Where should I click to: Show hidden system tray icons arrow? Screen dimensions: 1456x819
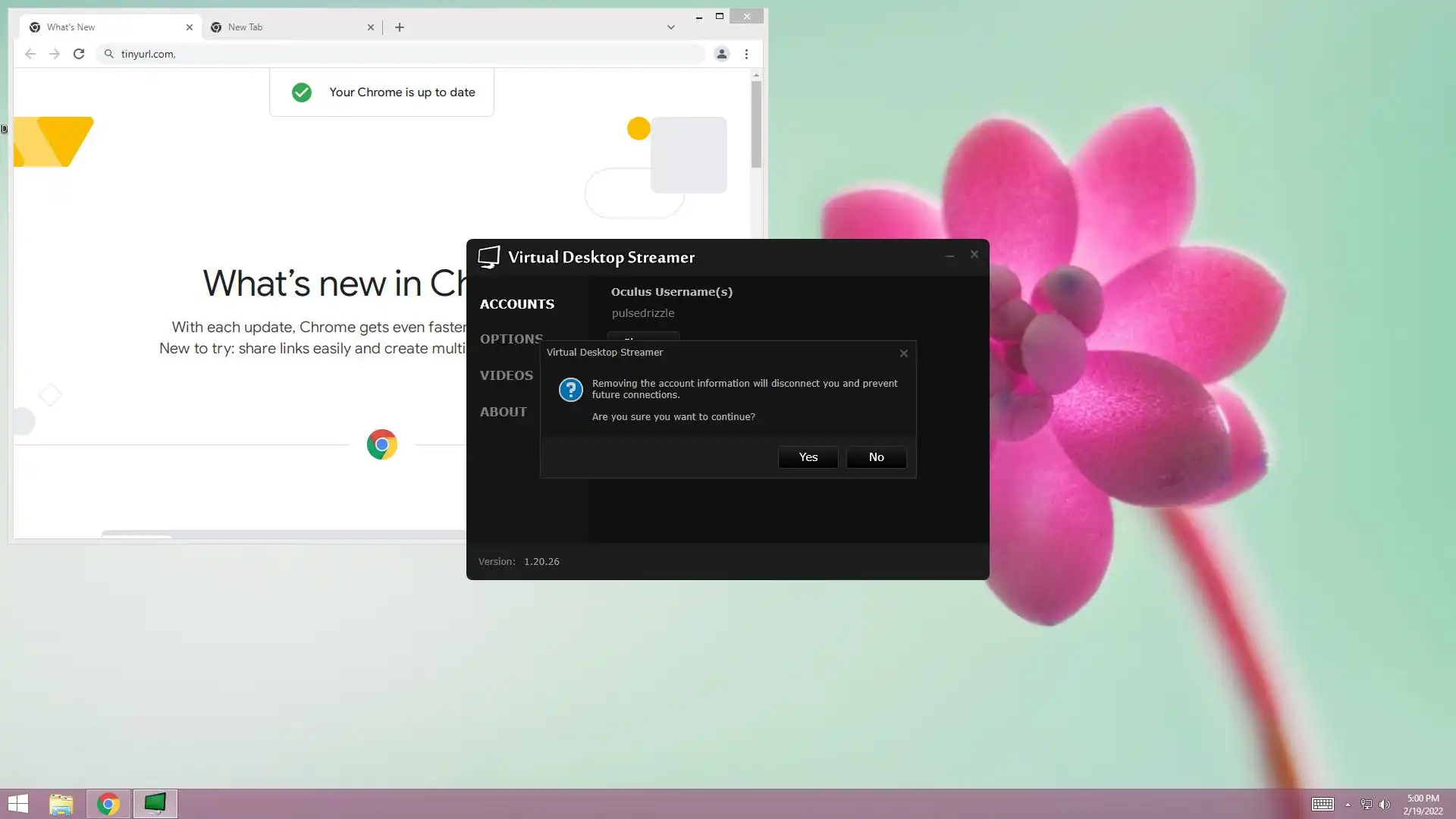1348,805
